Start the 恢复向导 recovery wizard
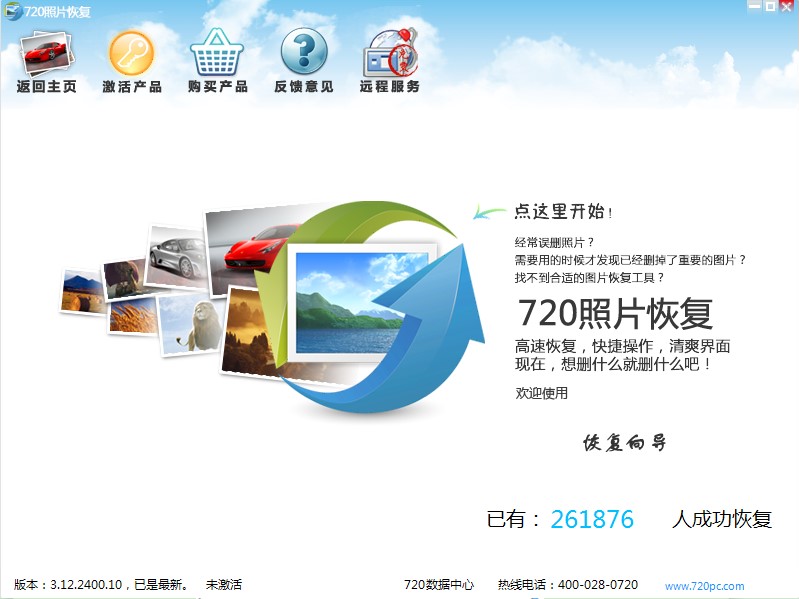This screenshot has width=799, height=599. point(624,442)
